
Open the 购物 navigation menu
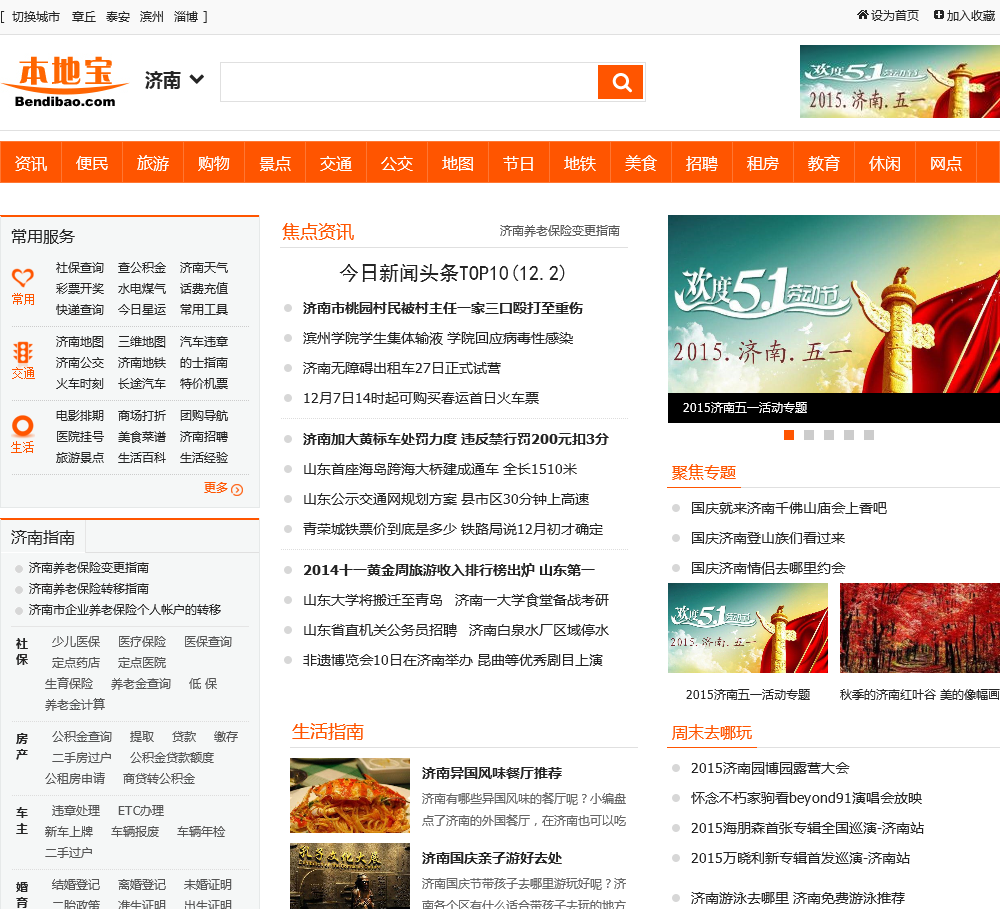[214, 163]
